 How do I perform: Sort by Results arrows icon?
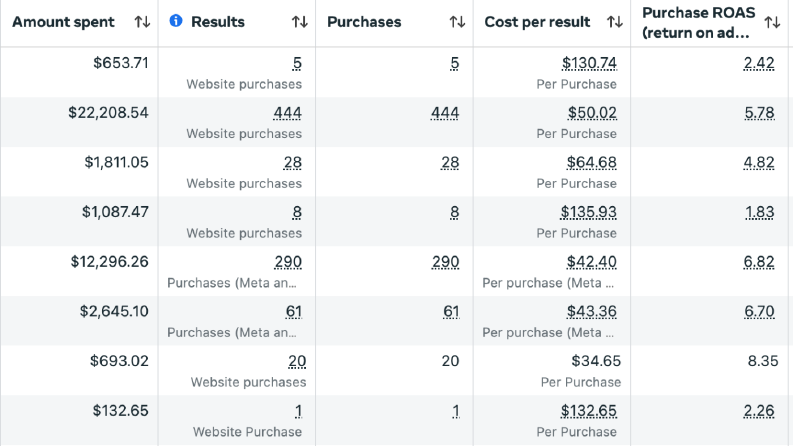tap(299, 22)
